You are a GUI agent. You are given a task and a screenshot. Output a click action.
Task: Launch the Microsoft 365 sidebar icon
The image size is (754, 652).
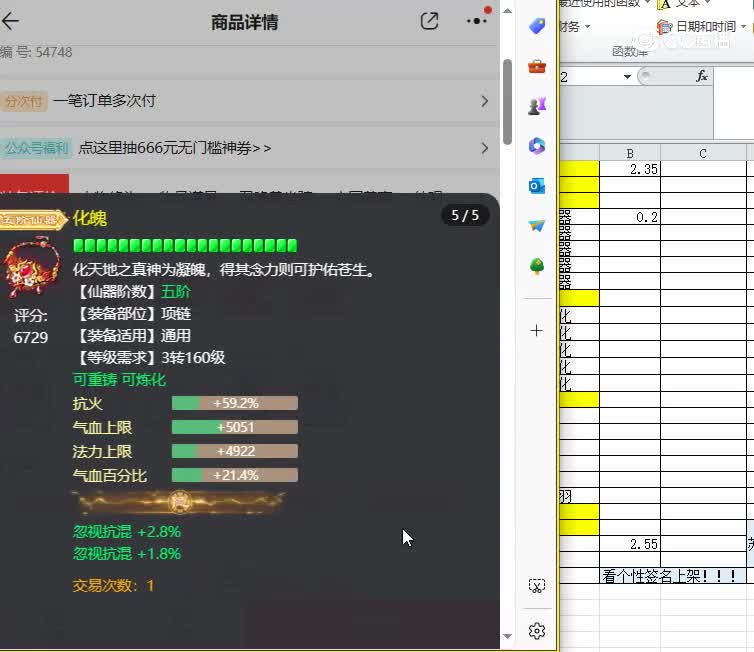tap(537, 146)
